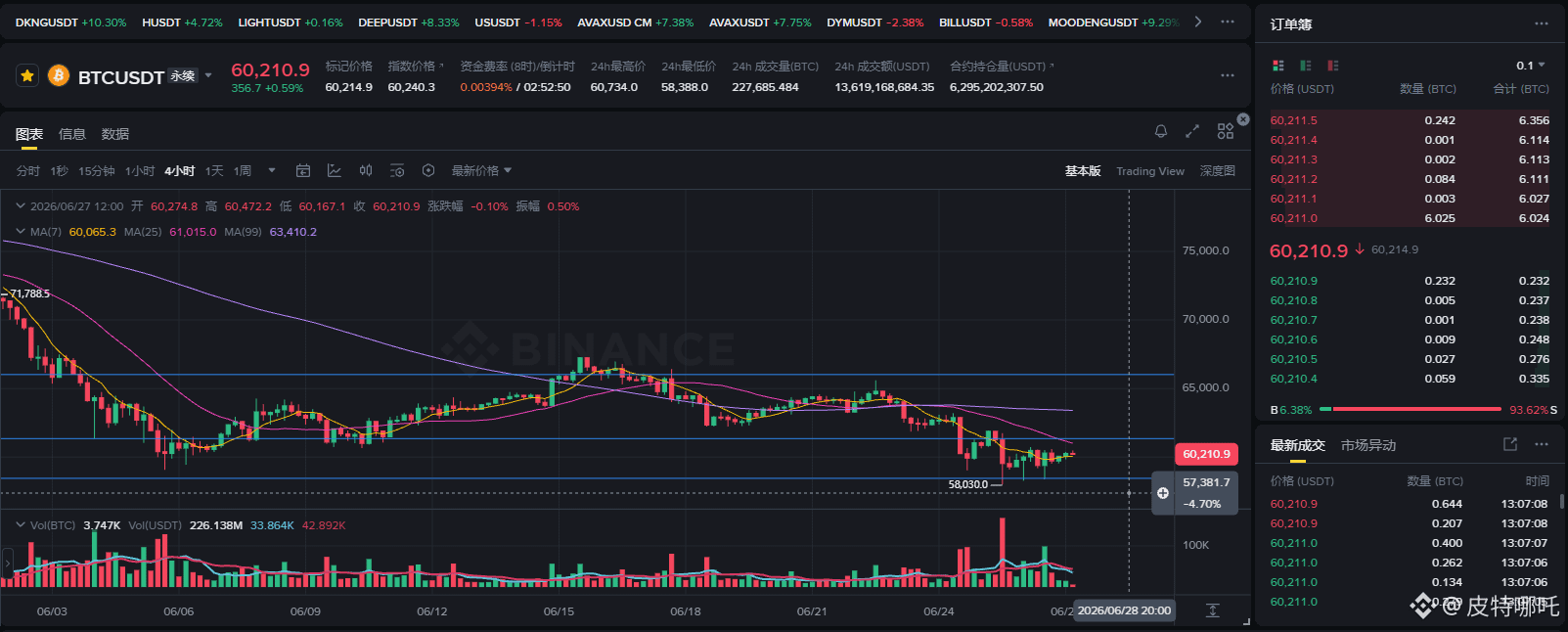Click the 06/15 date on the time axis

click(559, 611)
